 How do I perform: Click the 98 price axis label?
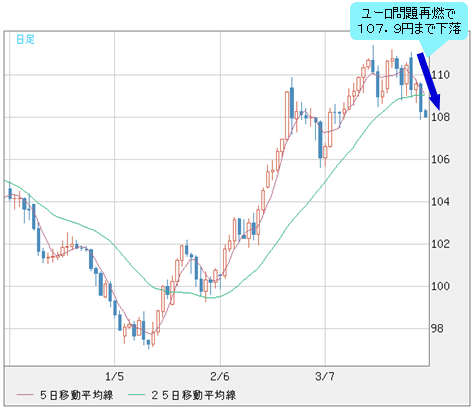(437, 329)
